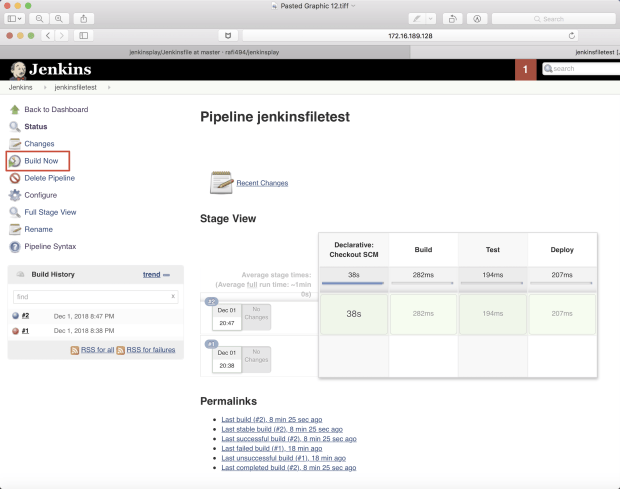Click the red notification badge showing 1
Viewport: 620px width, 489px height.
click(525, 70)
